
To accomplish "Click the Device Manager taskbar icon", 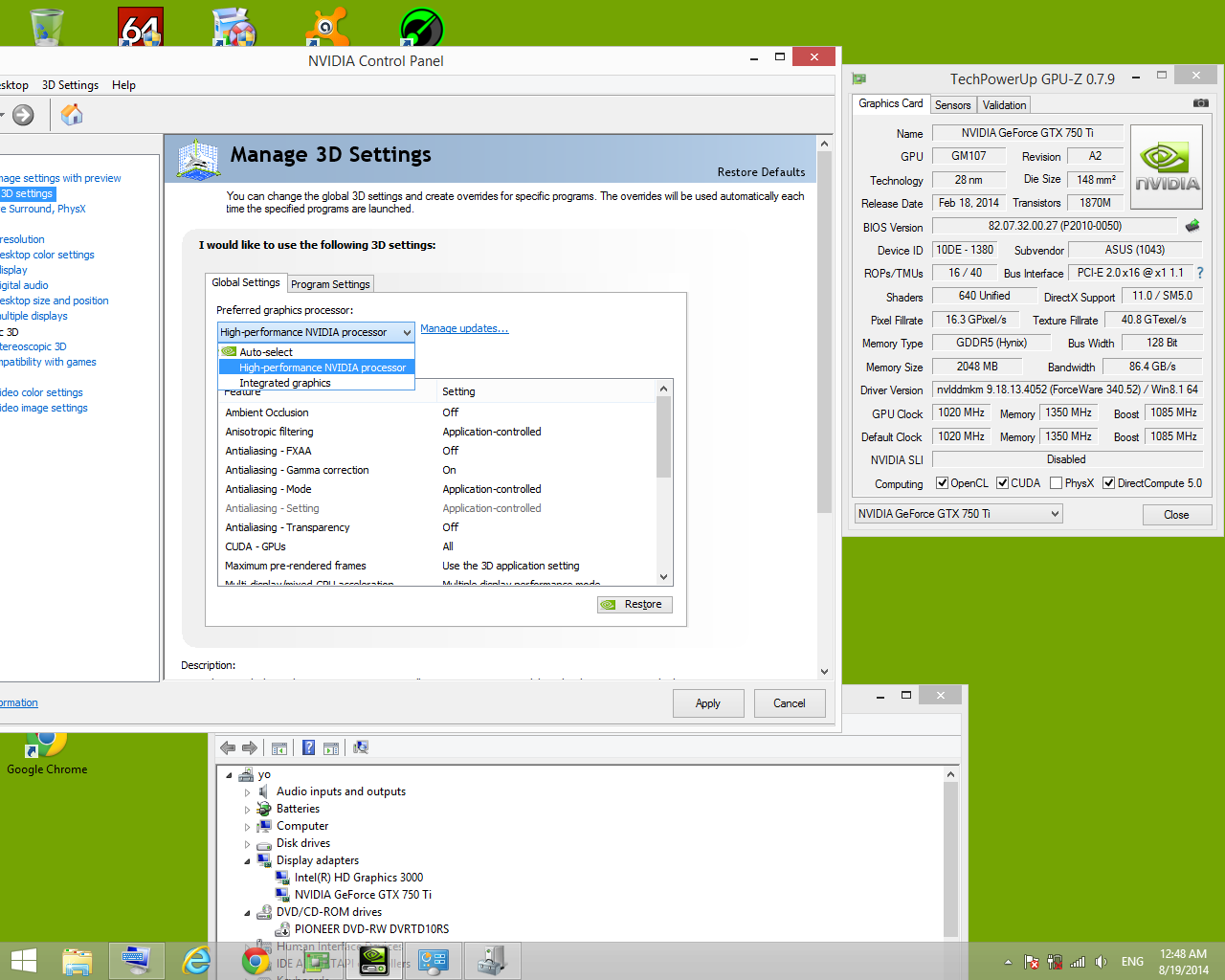I will tap(493, 960).
